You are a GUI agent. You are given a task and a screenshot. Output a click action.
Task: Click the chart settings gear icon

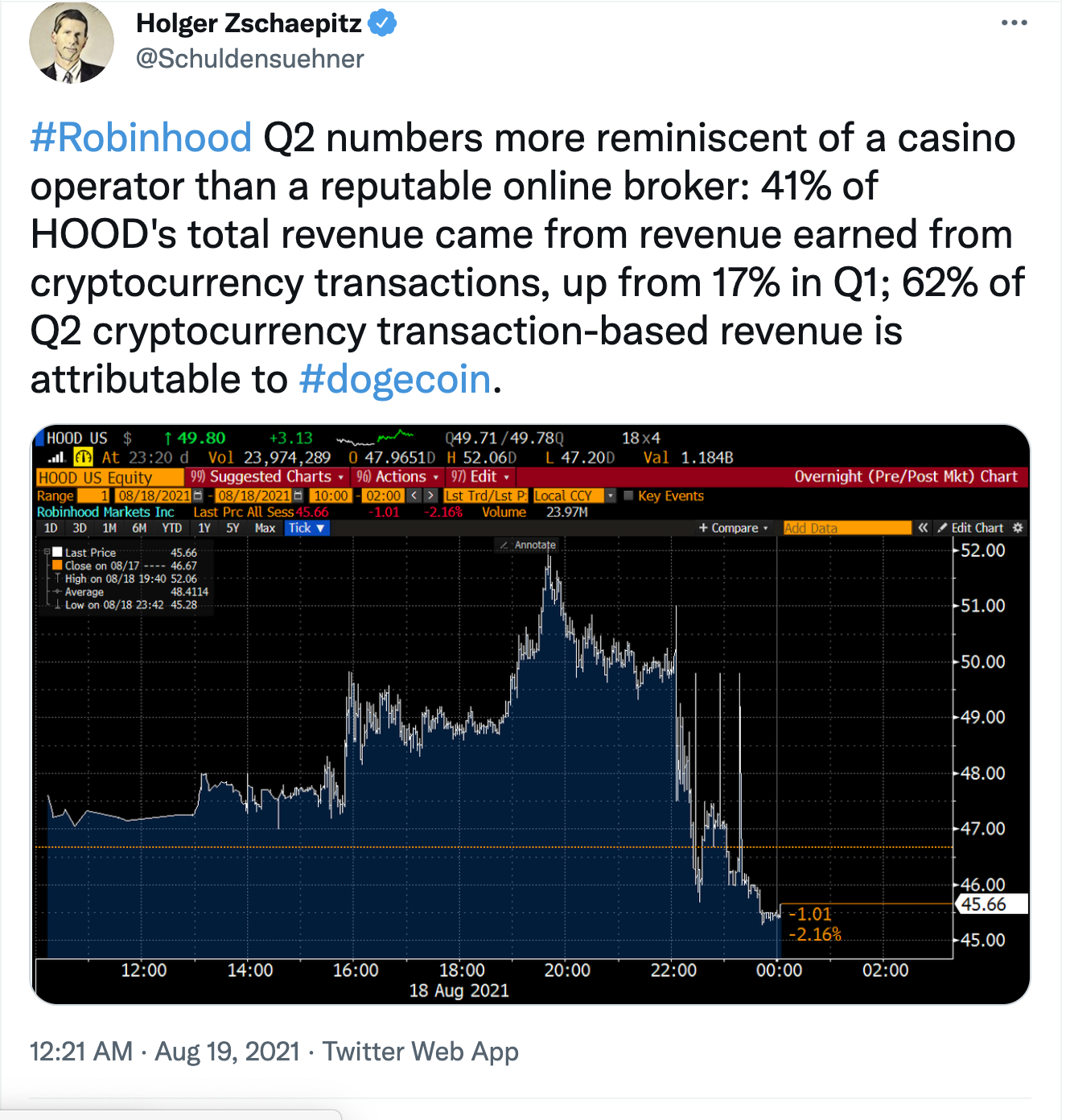tap(1018, 528)
